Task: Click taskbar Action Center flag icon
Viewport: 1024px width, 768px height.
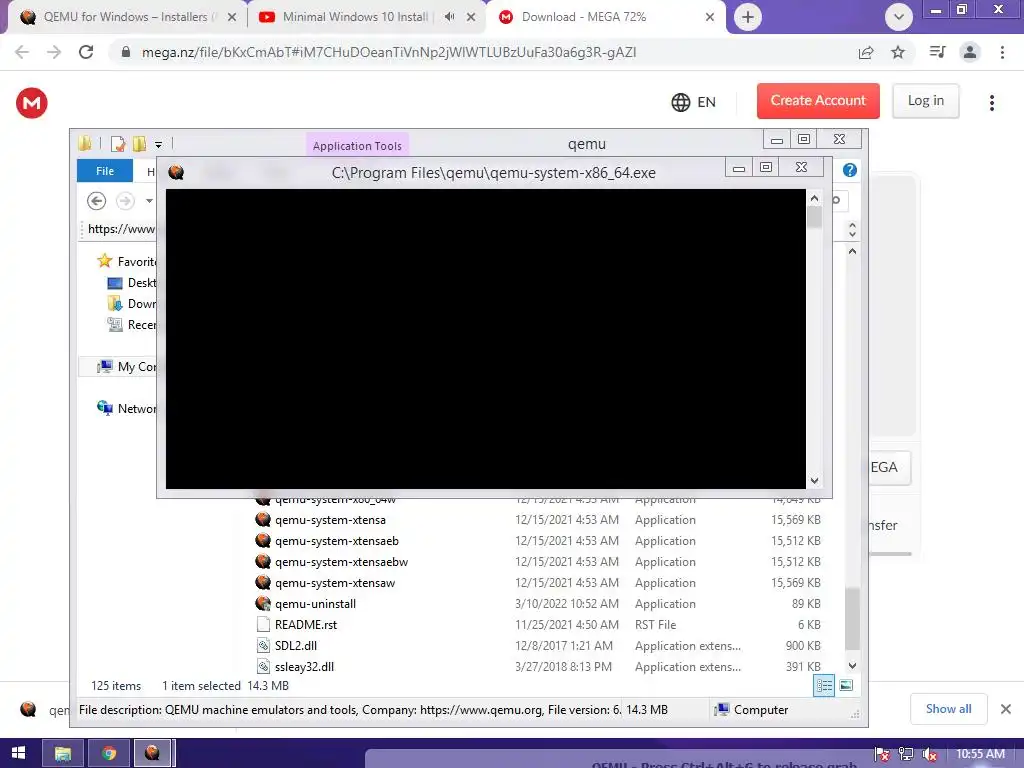Action: click(882, 755)
